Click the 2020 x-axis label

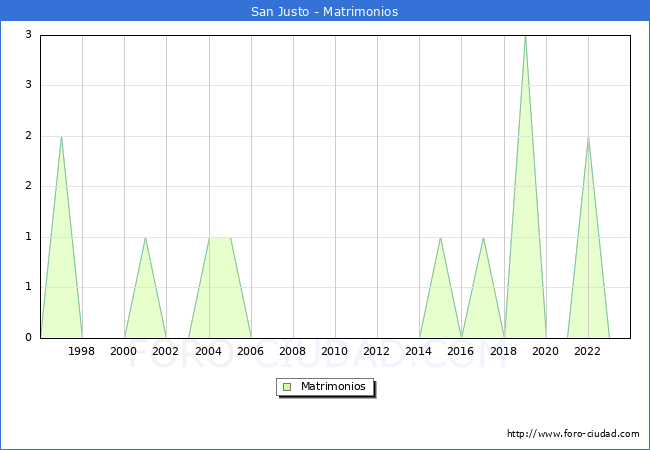pyautogui.click(x=546, y=351)
